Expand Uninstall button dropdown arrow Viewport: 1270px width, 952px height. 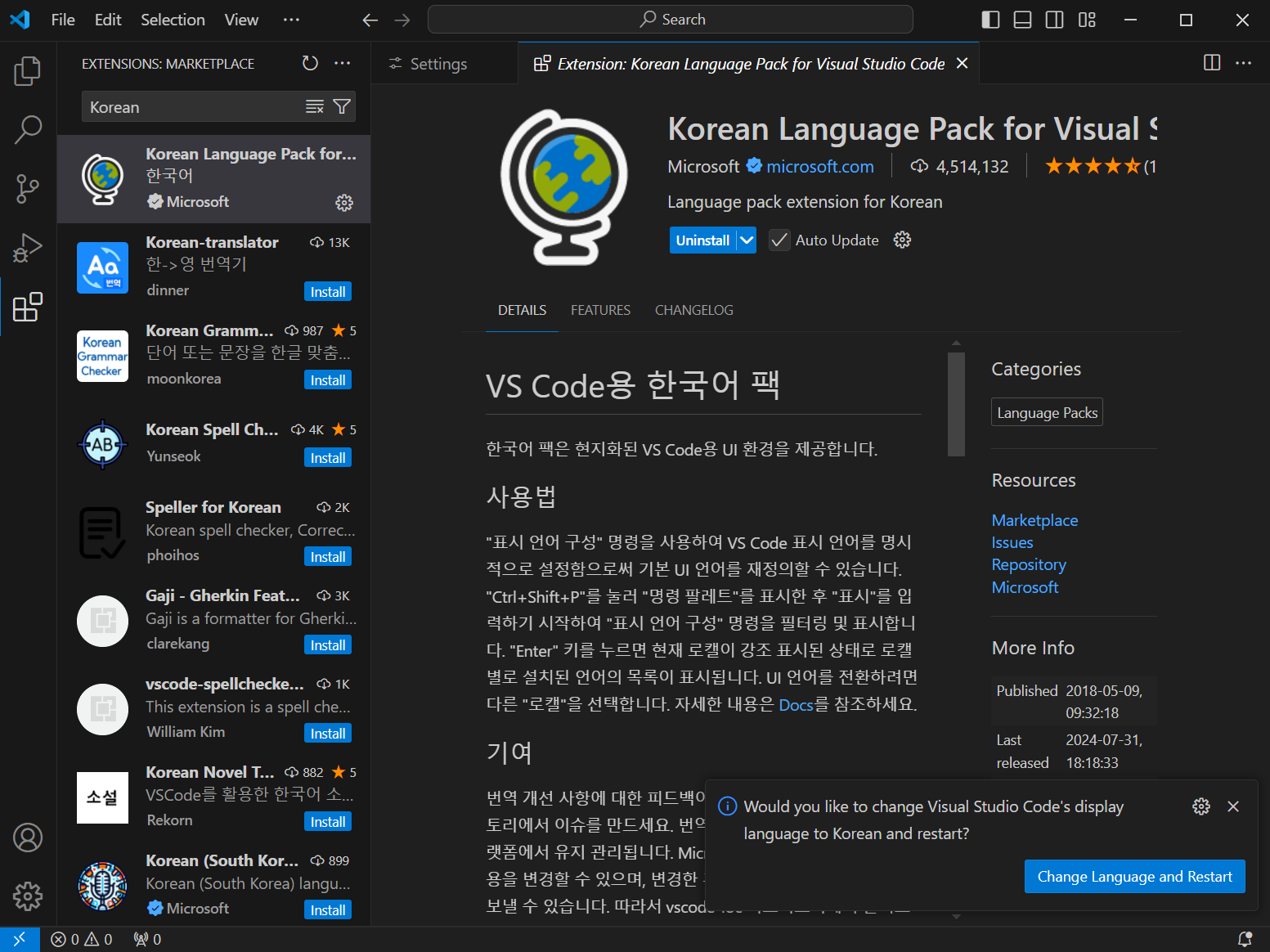(747, 240)
